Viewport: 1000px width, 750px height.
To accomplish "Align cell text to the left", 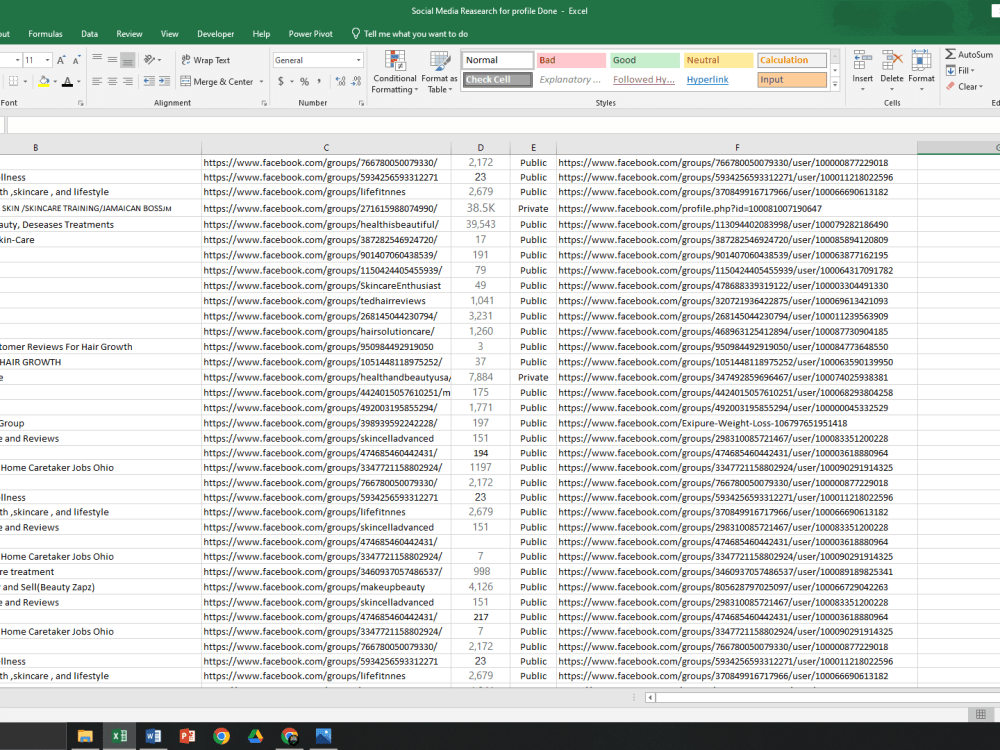I will pyautogui.click(x=97, y=82).
